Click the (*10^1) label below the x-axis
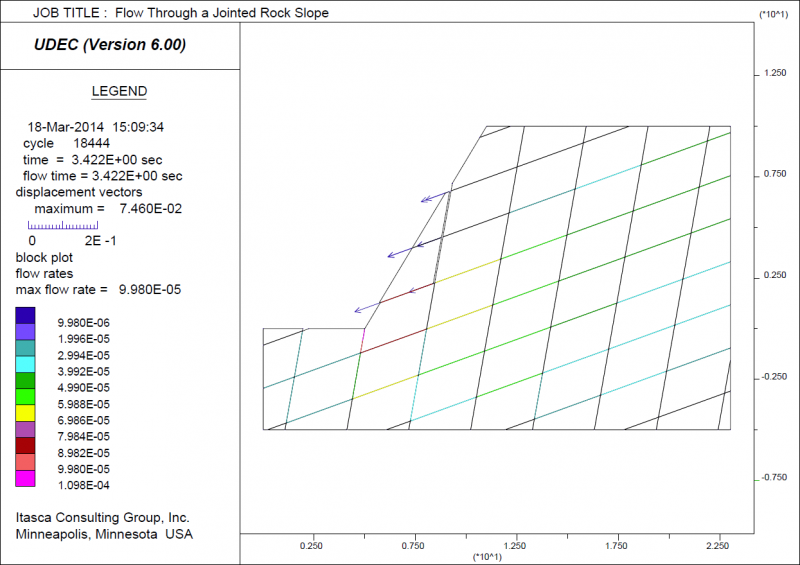This screenshot has width=800, height=565. pyautogui.click(x=487, y=557)
